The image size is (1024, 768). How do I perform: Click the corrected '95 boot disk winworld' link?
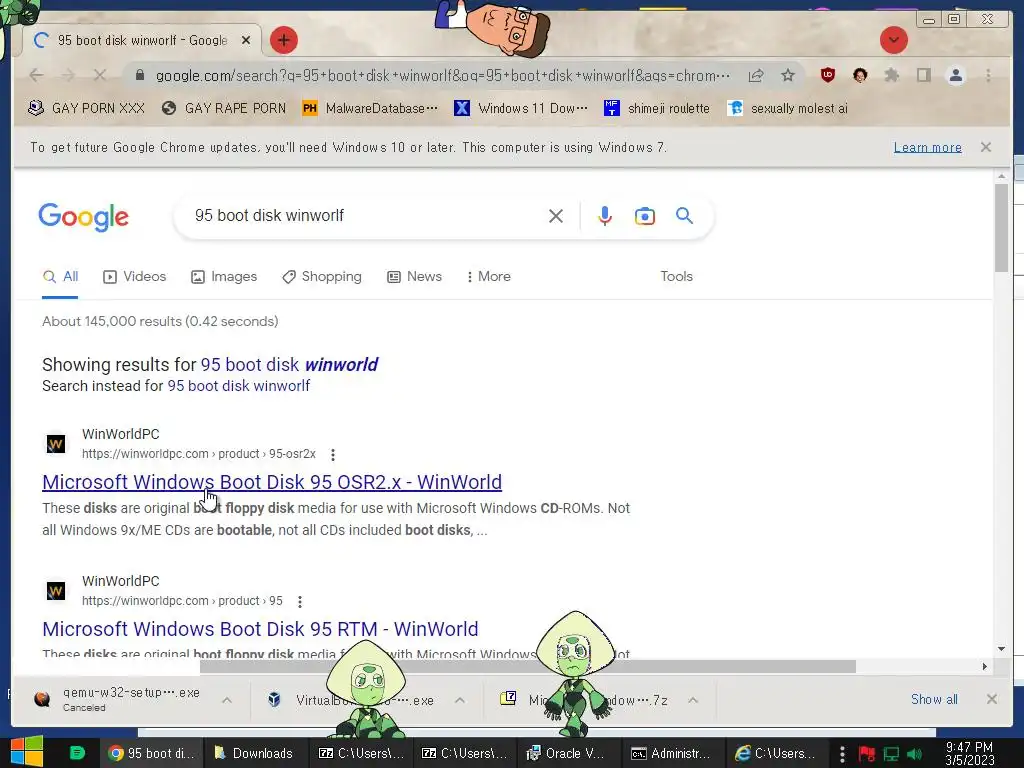[x=289, y=364]
